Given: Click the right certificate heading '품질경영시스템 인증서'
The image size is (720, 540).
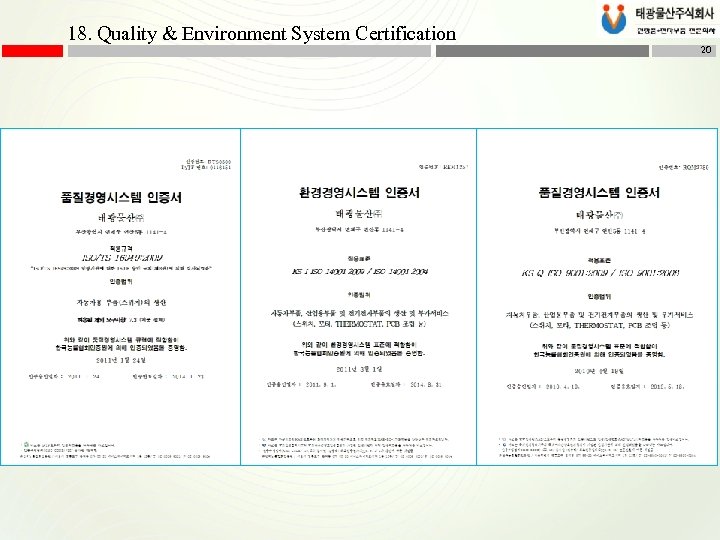Looking at the screenshot, I should [599, 192].
